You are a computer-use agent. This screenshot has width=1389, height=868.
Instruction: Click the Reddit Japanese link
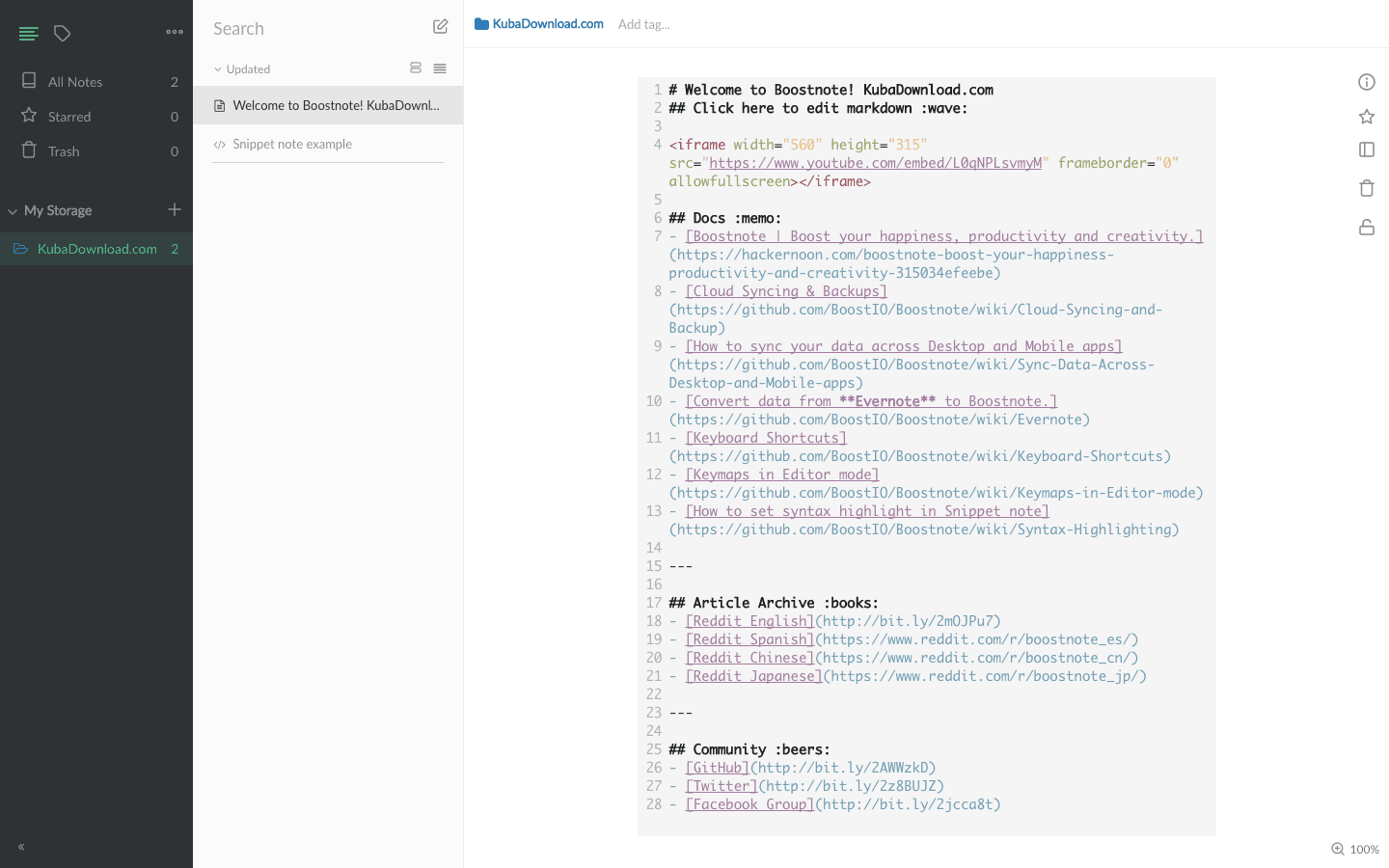[753, 676]
